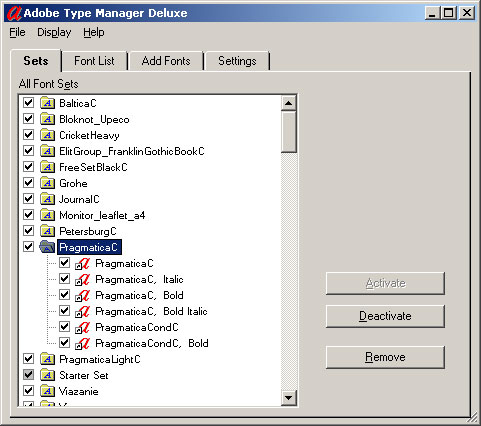Click the Remove button
481x426 pixels.
[x=385, y=357]
